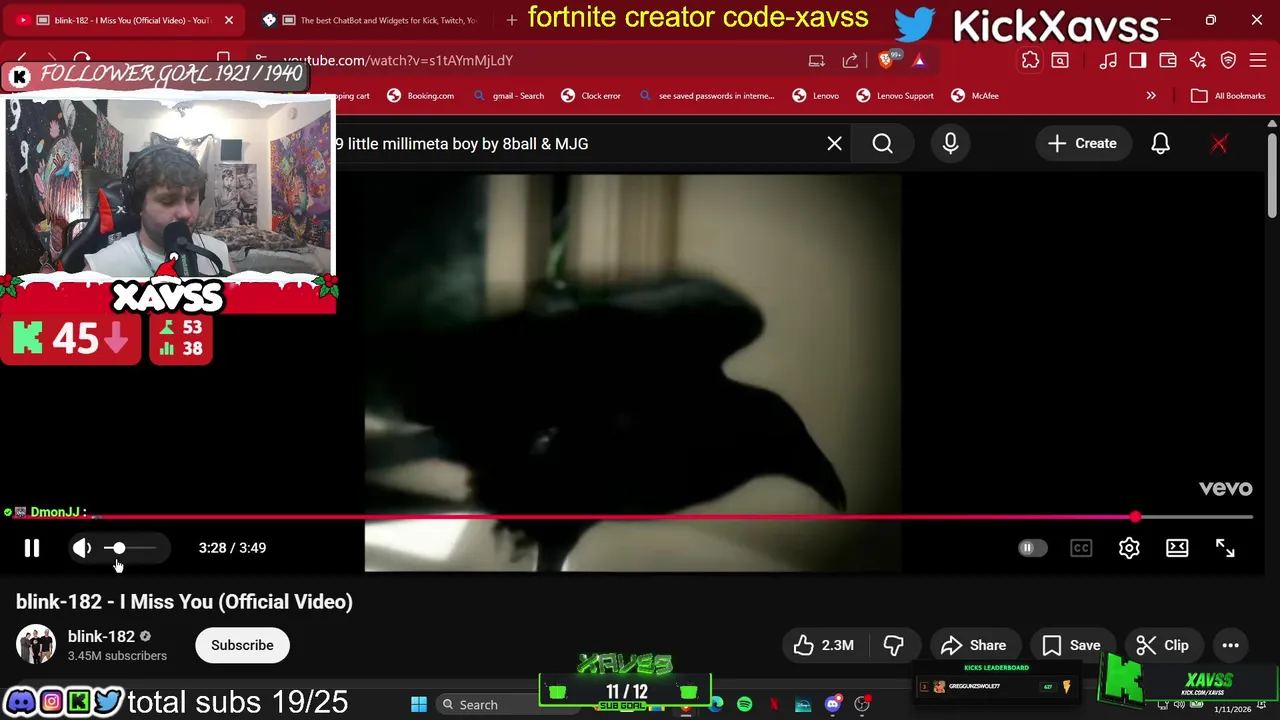The image size is (1280, 720).
Task: Expand hidden bookmarks chevron
Action: tap(1151, 96)
